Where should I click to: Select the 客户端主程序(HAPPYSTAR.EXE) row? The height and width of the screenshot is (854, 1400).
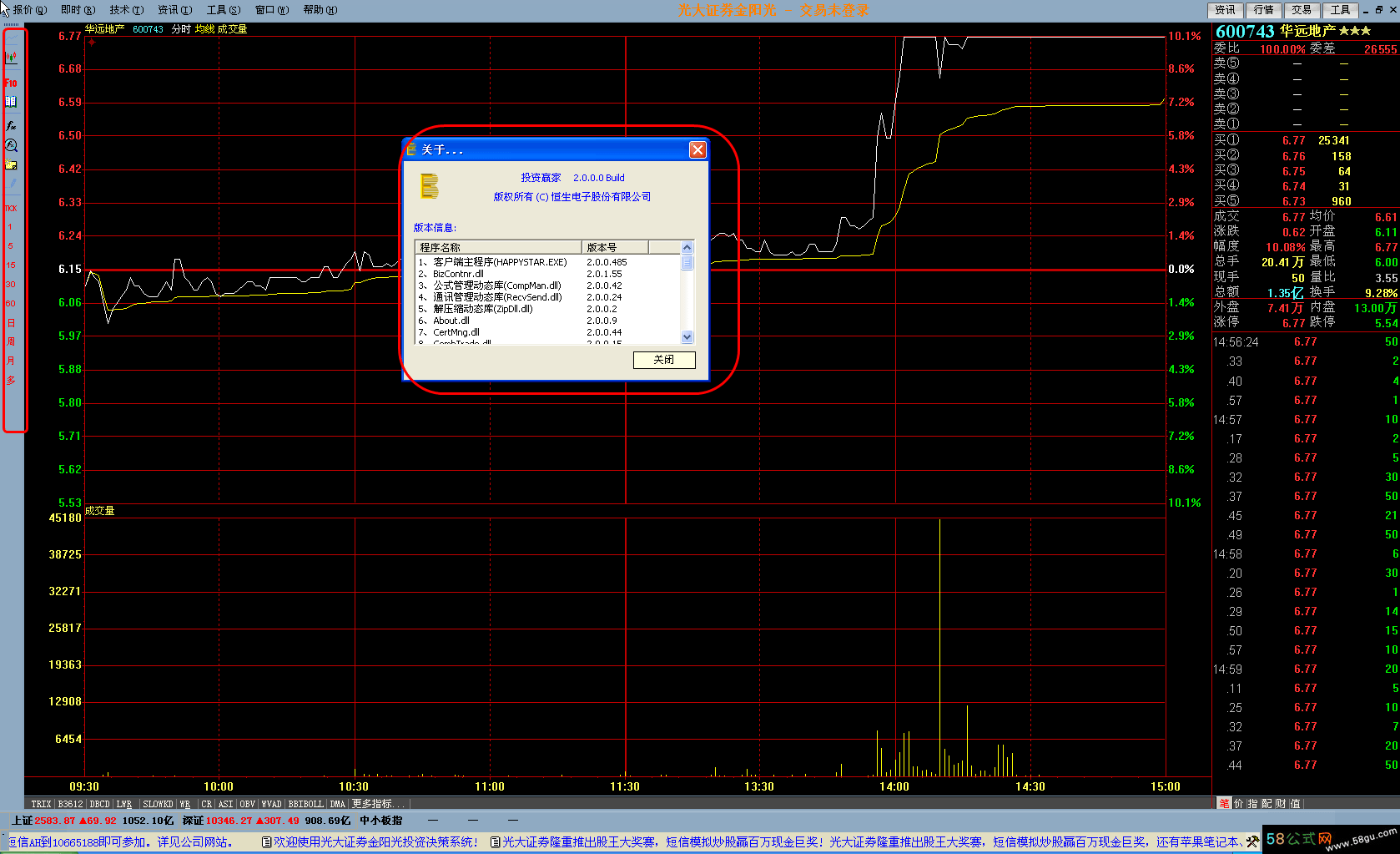(x=548, y=262)
